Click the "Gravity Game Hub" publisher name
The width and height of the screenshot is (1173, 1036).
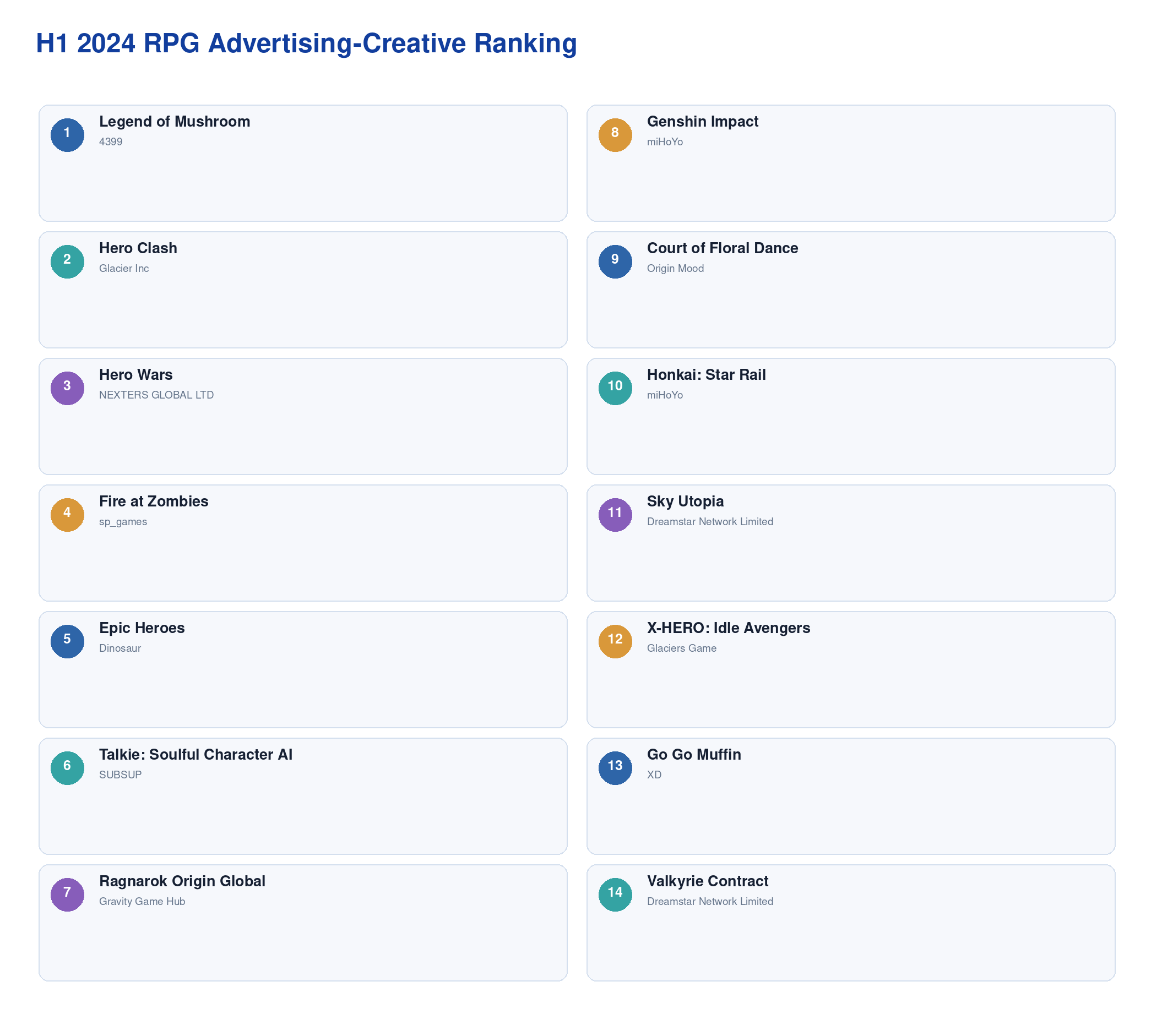[142, 903]
